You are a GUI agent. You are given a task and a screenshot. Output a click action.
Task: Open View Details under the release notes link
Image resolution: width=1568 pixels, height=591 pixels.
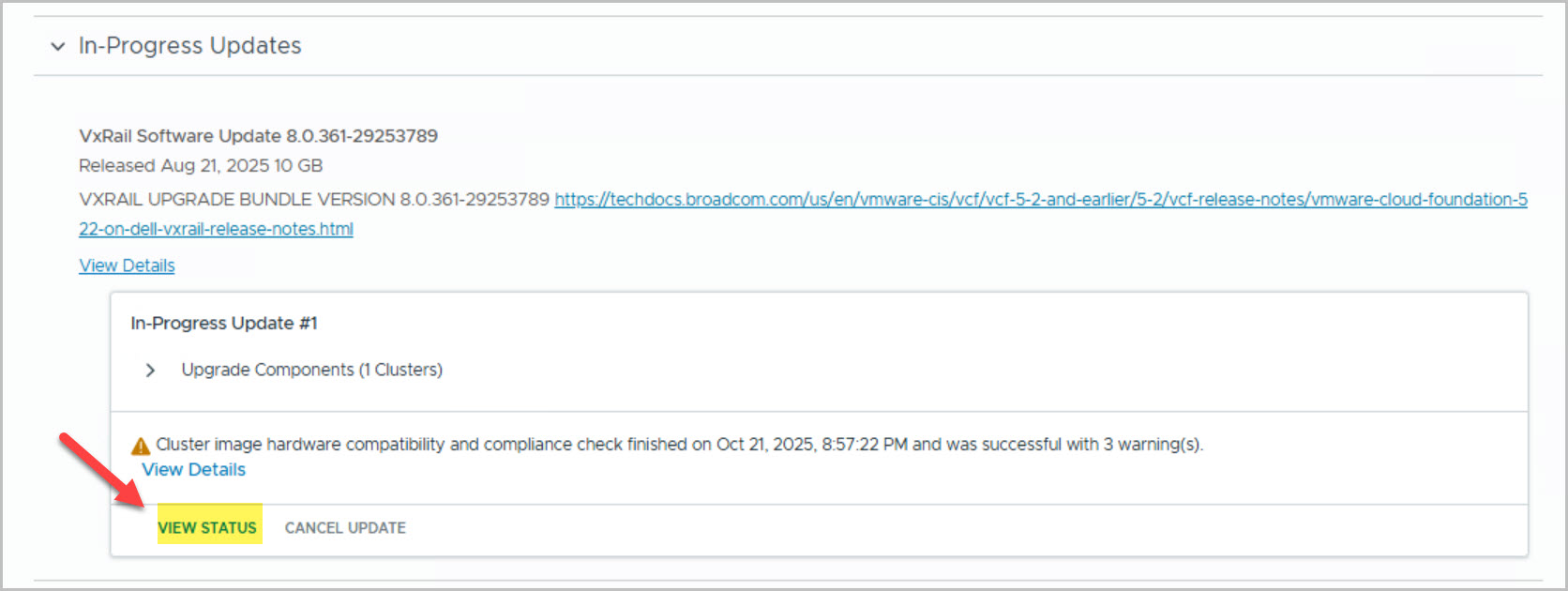[x=127, y=265]
